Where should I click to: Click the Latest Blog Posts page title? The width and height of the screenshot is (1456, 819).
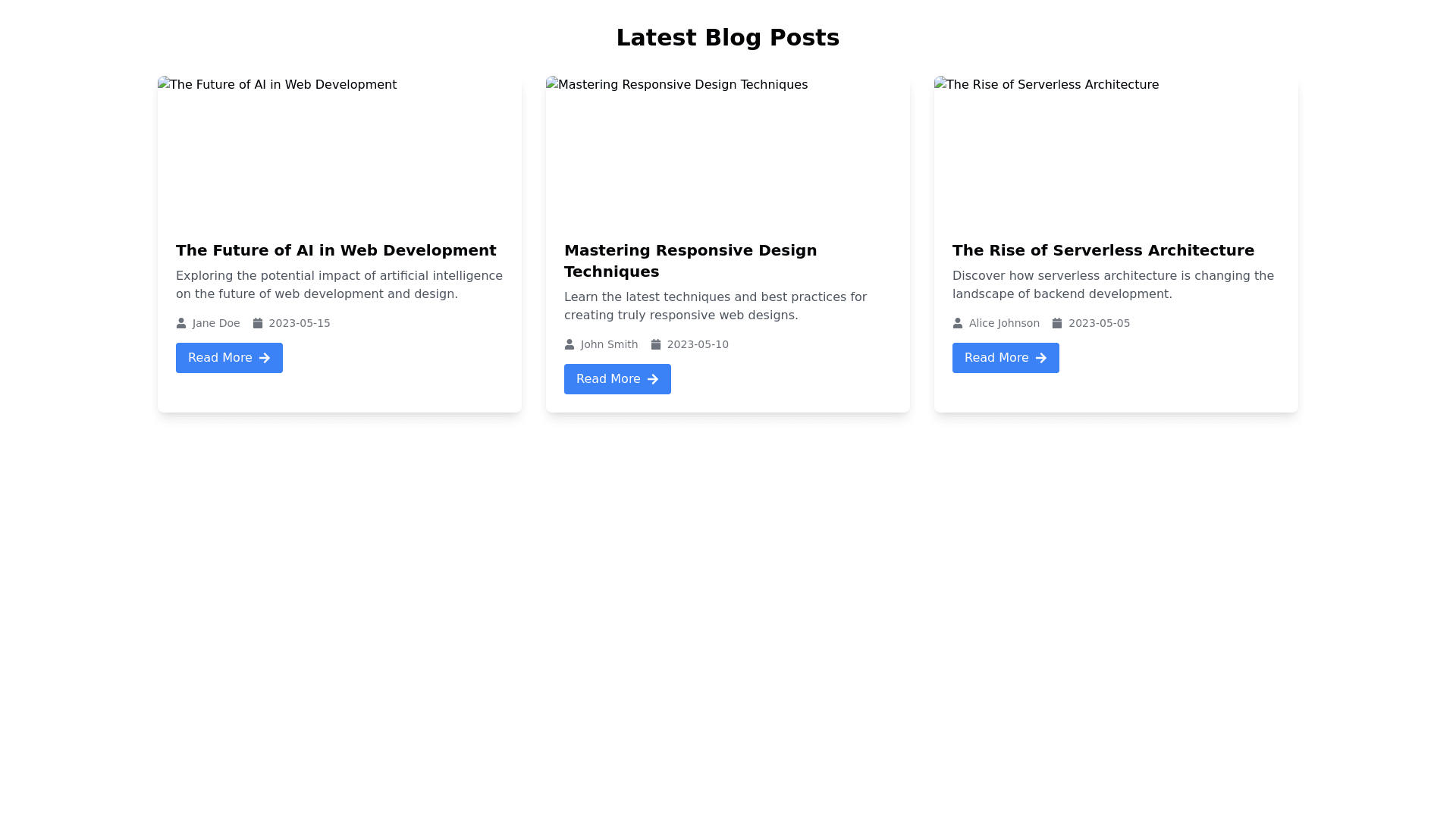point(727,38)
